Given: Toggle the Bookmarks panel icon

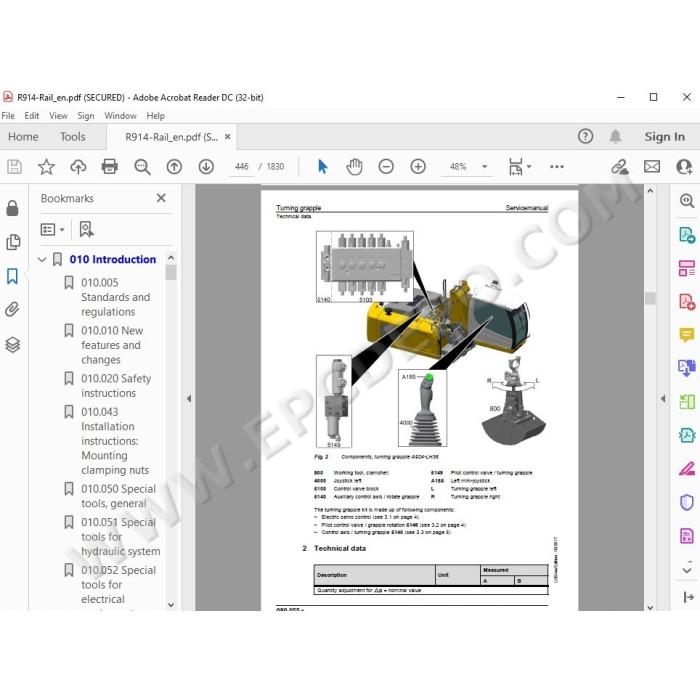Looking at the screenshot, I should click(x=12, y=276).
